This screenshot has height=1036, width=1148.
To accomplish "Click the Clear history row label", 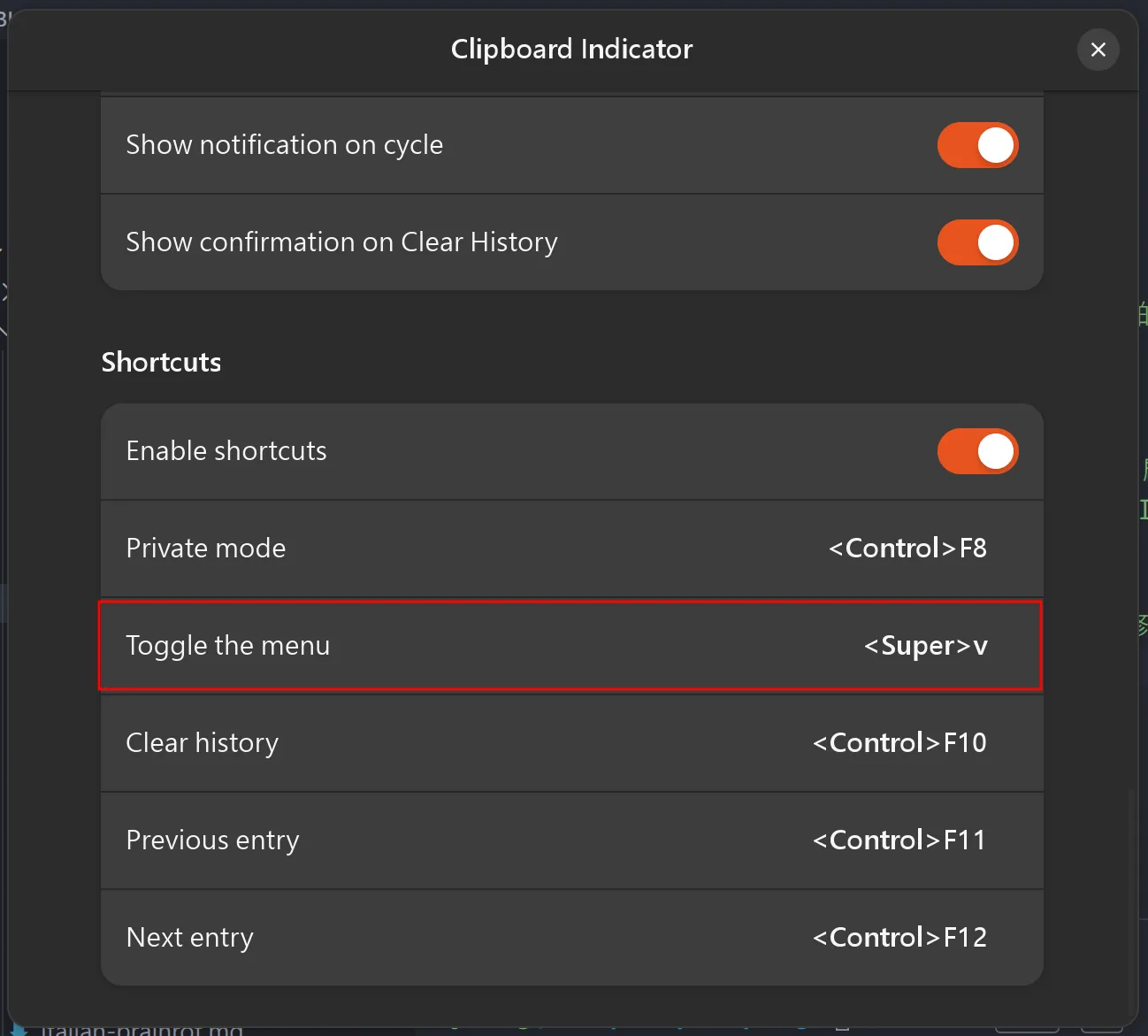I will [x=202, y=743].
